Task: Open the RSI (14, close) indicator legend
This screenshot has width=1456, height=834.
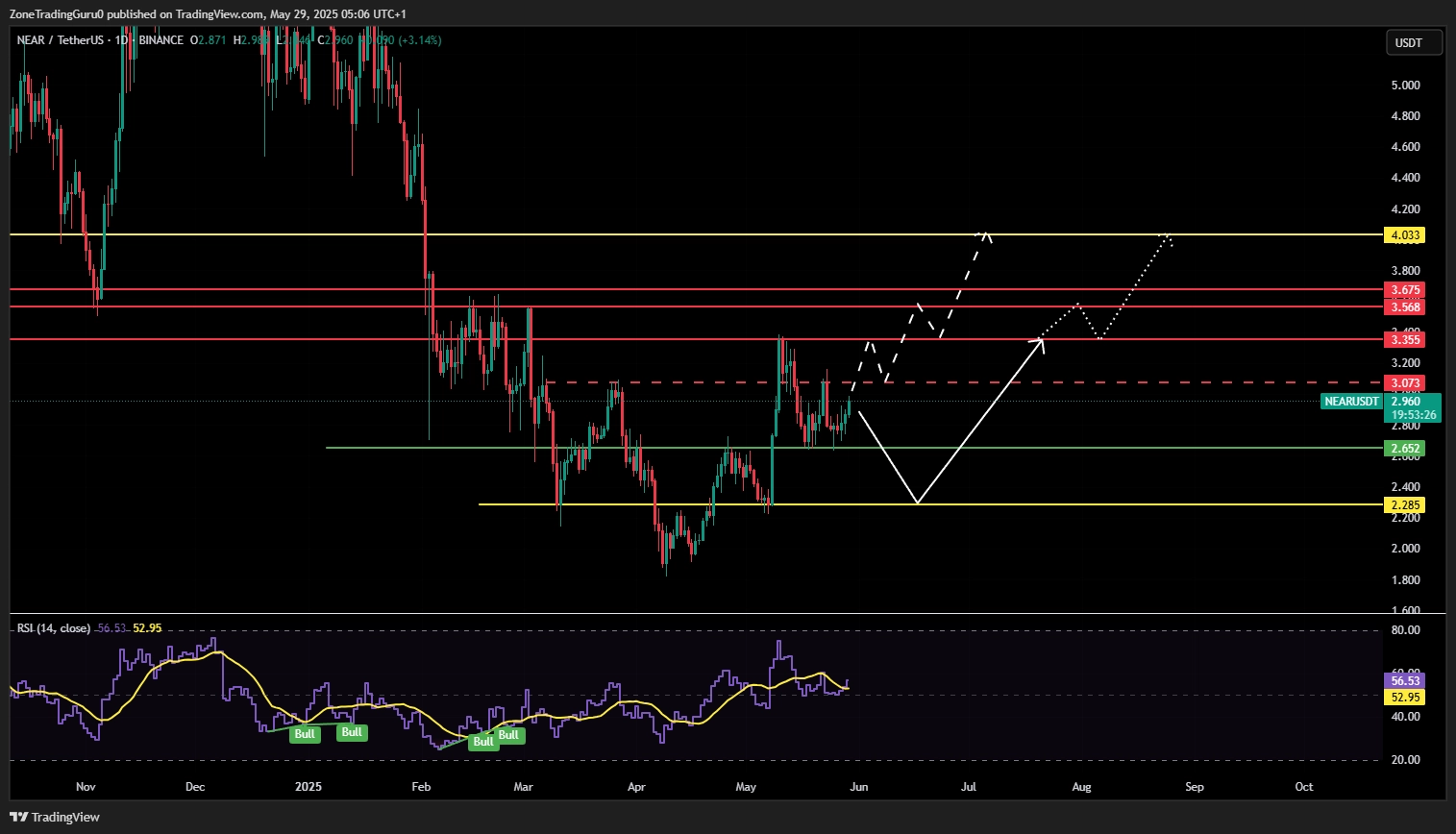Action: click(x=54, y=628)
